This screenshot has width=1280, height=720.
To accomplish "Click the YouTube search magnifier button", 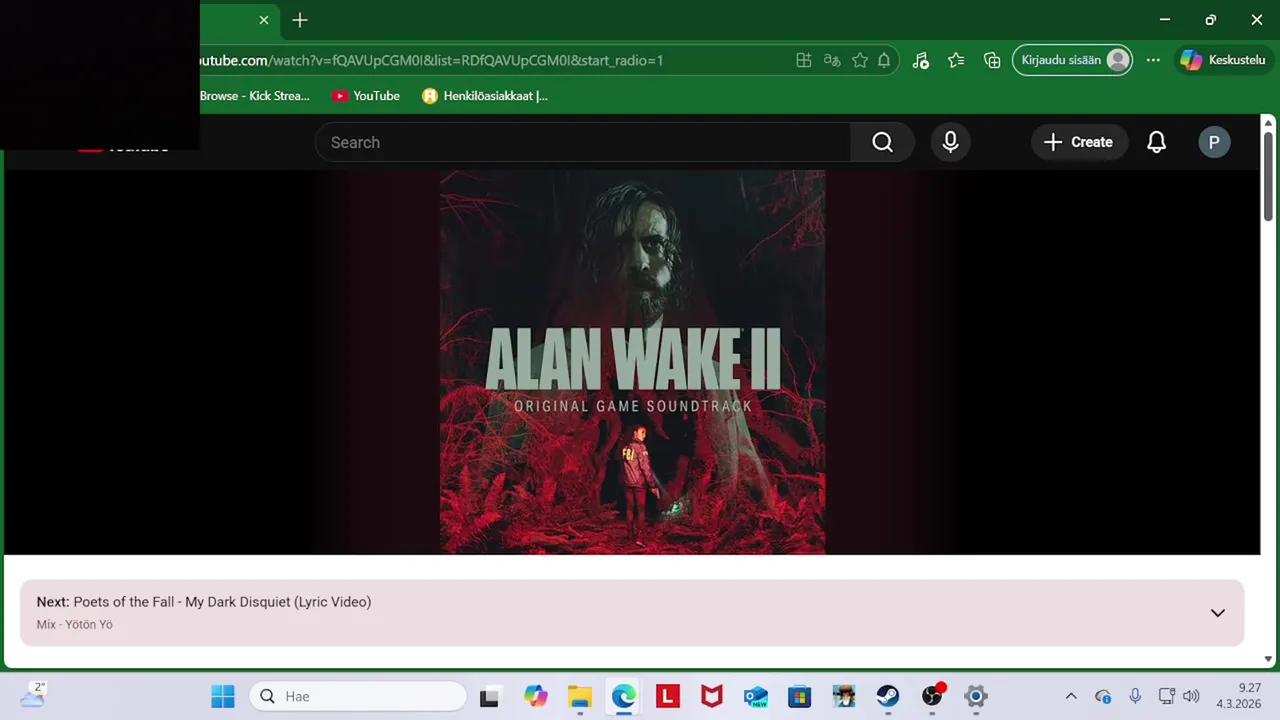I will pyautogui.click(x=882, y=142).
